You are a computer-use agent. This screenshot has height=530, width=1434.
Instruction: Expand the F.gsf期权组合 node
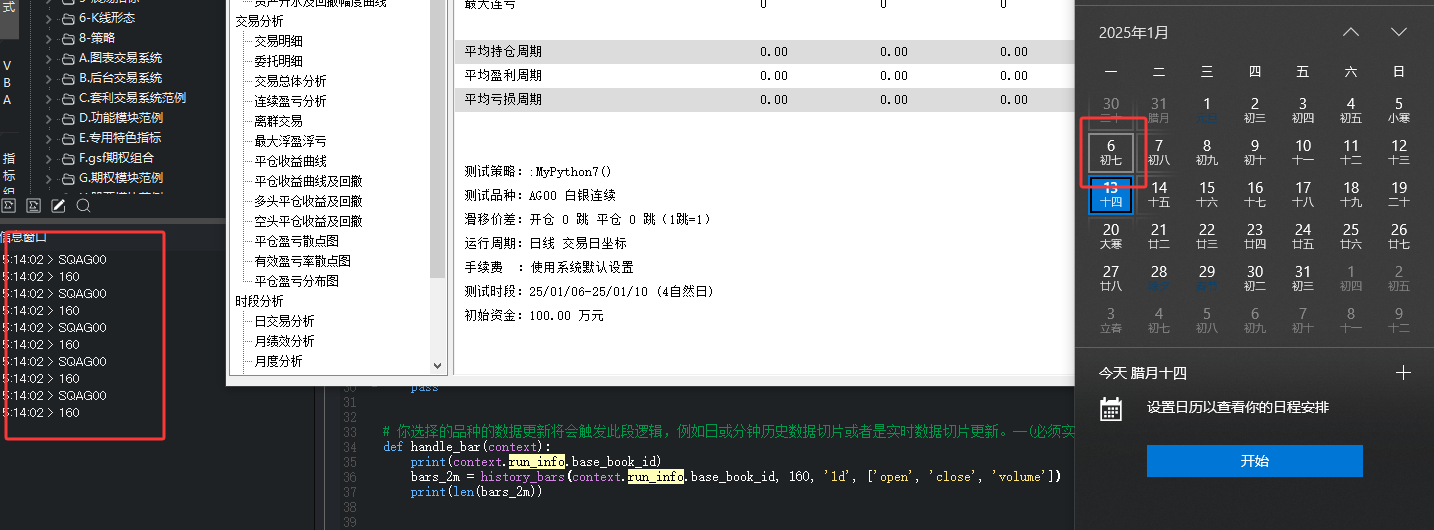point(49,157)
